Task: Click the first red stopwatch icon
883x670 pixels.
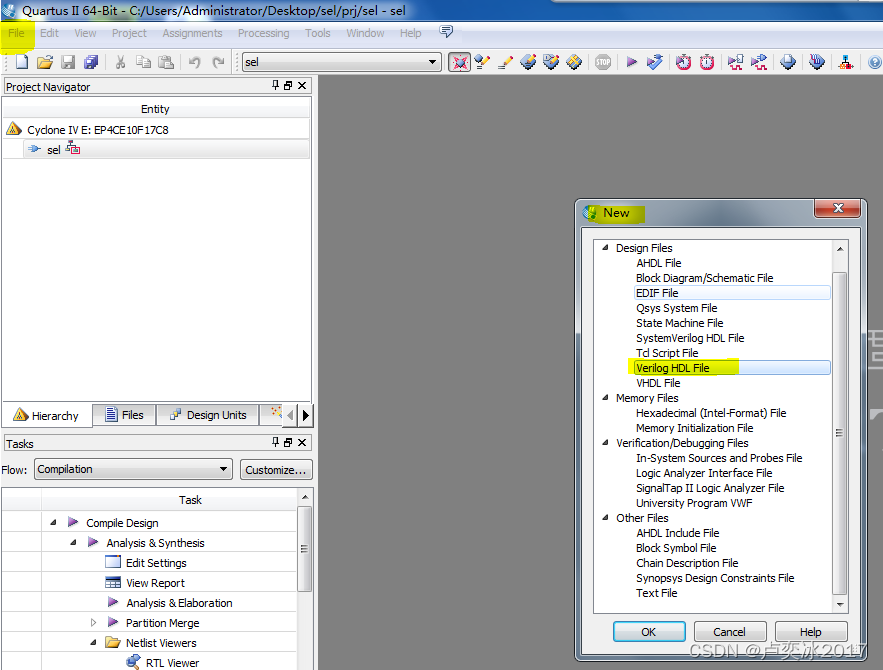Action: tap(683, 62)
